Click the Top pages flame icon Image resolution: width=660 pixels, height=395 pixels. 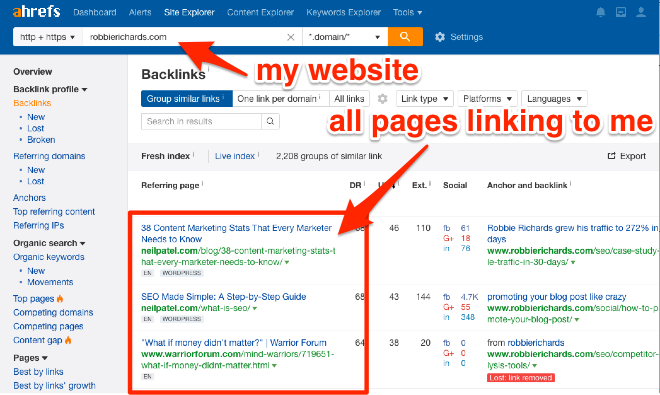pyautogui.click(x=60, y=298)
